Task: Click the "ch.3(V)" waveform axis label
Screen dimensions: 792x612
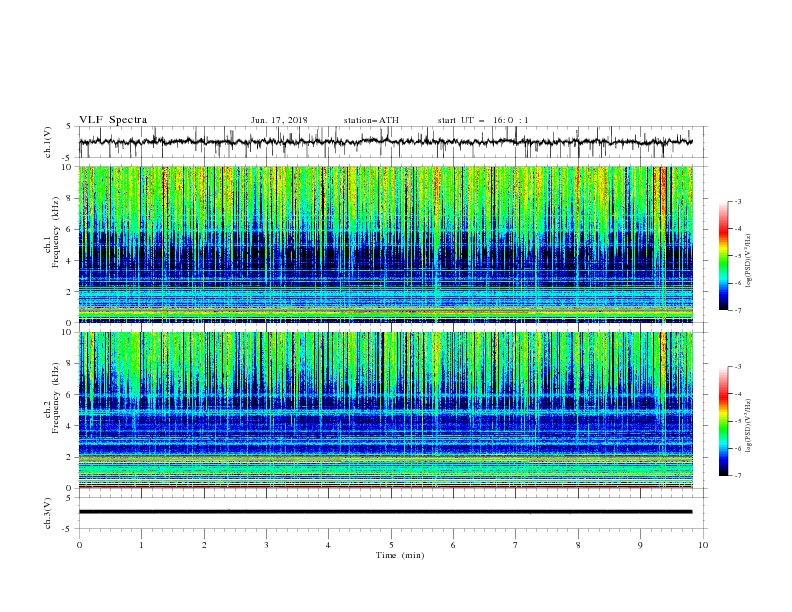Action: [x=48, y=513]
